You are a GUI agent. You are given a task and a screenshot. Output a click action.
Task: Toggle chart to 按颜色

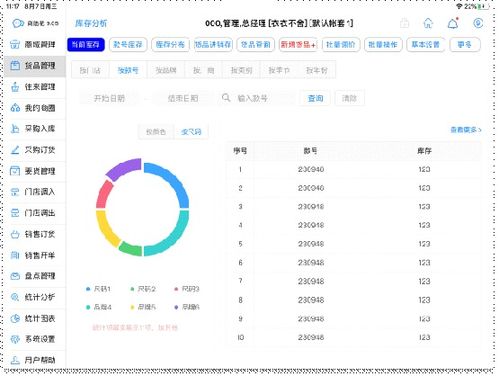coord(156,132)
